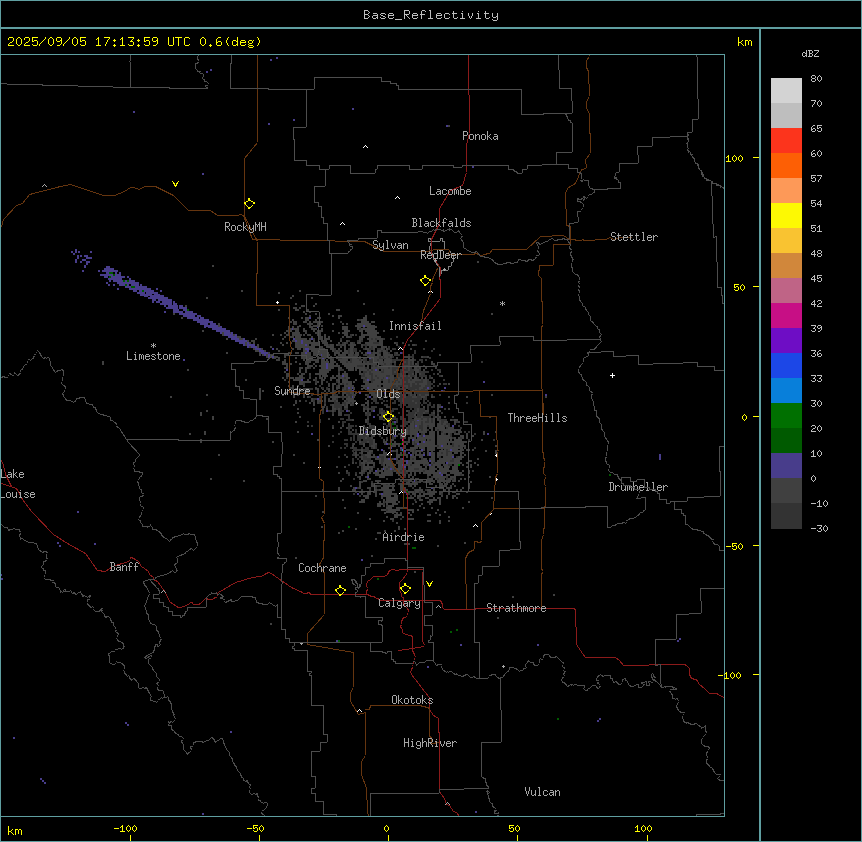Click the Lacombe city label
862x842 pixels.
(450, 191)
